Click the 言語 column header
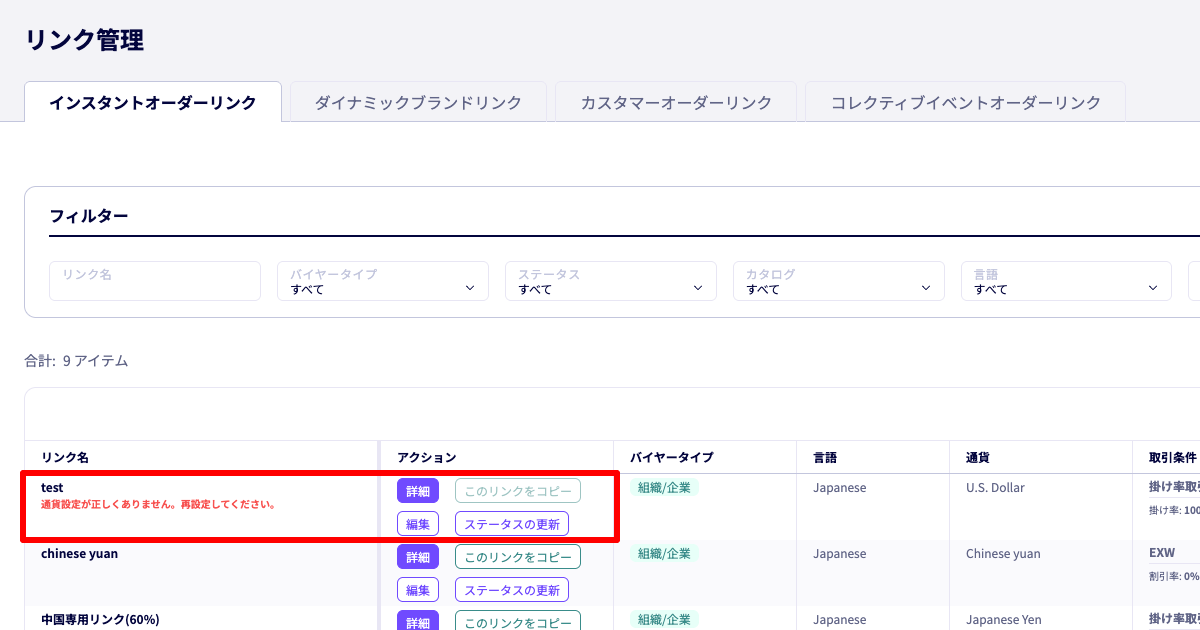Screen dimensions: 1200x630 point(825,457)
